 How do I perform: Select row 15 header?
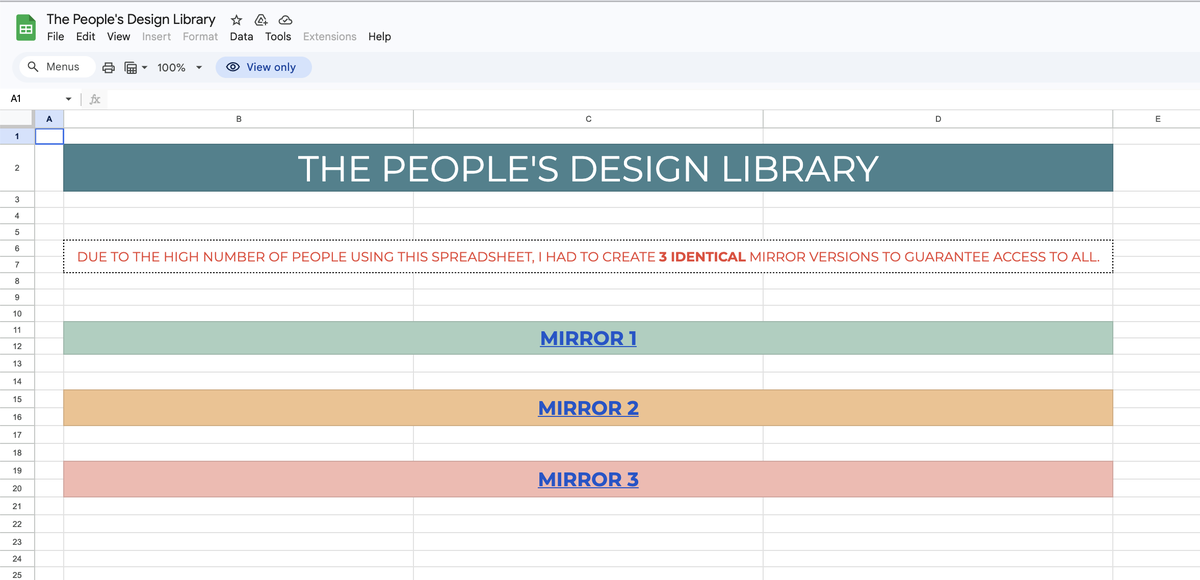17,398
